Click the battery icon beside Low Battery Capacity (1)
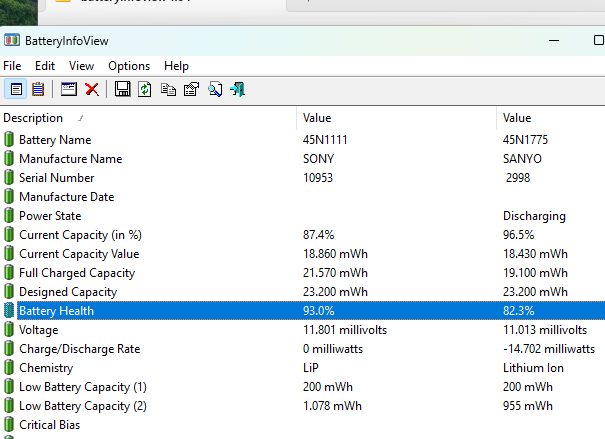Screen dimensions: 605x439 point(9,387)
